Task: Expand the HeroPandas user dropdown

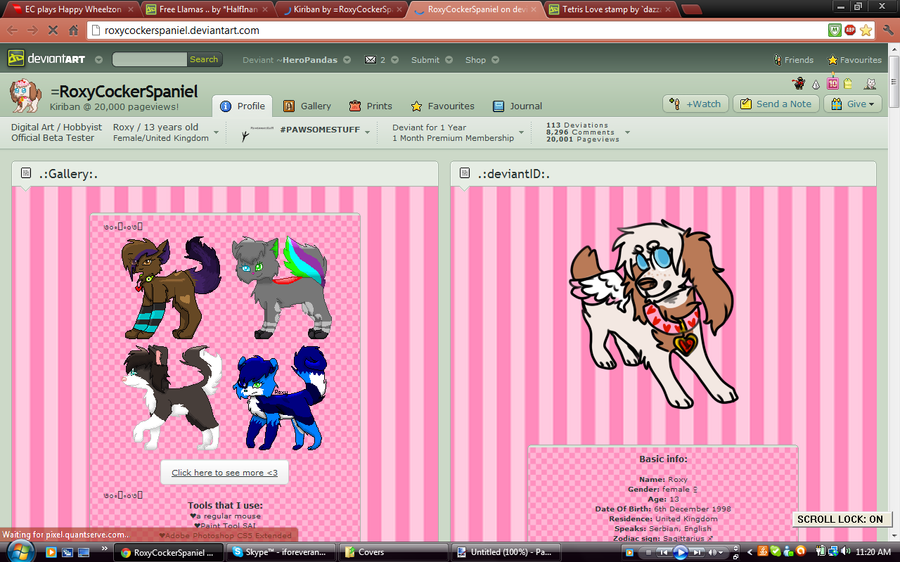Action: click(x=347, y=60)
